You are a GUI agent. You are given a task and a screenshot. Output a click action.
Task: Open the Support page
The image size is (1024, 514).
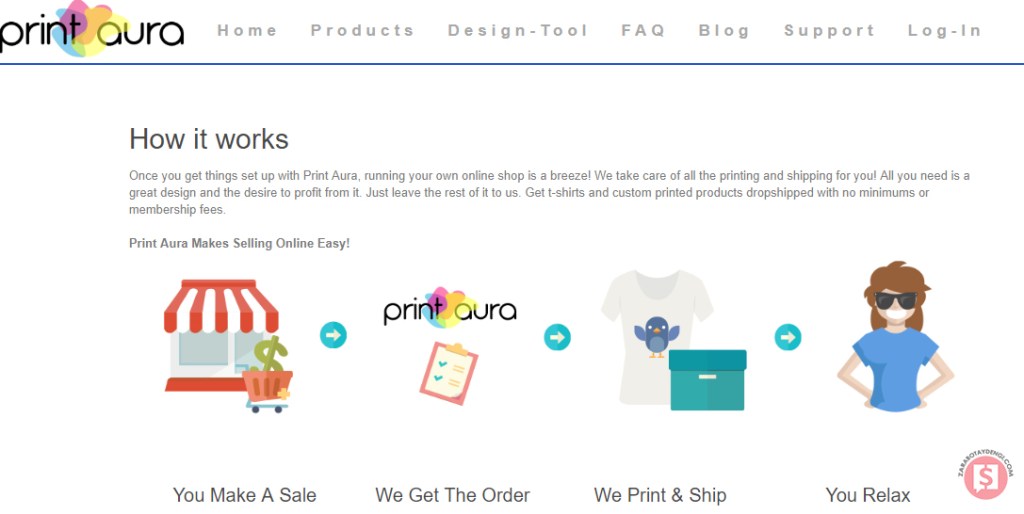[x=829, y=31]
